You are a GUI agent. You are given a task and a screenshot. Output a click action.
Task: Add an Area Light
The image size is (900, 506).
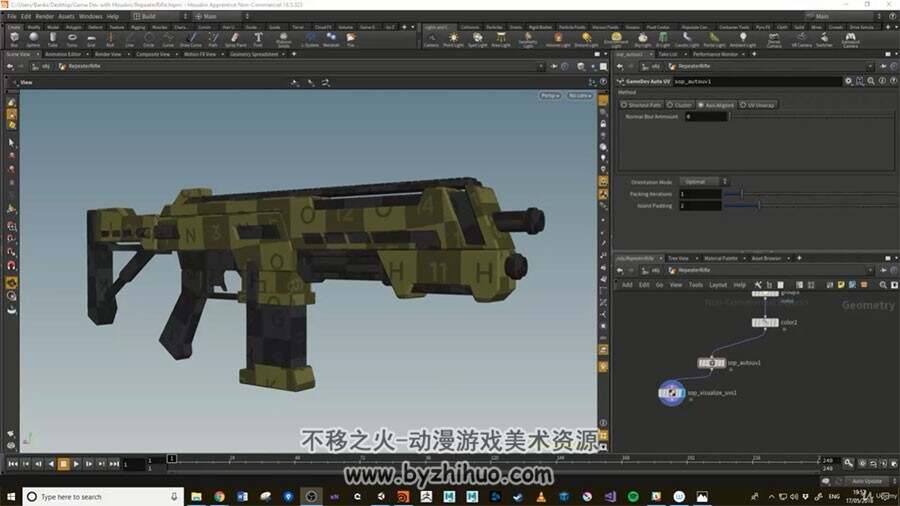point(501,39)
